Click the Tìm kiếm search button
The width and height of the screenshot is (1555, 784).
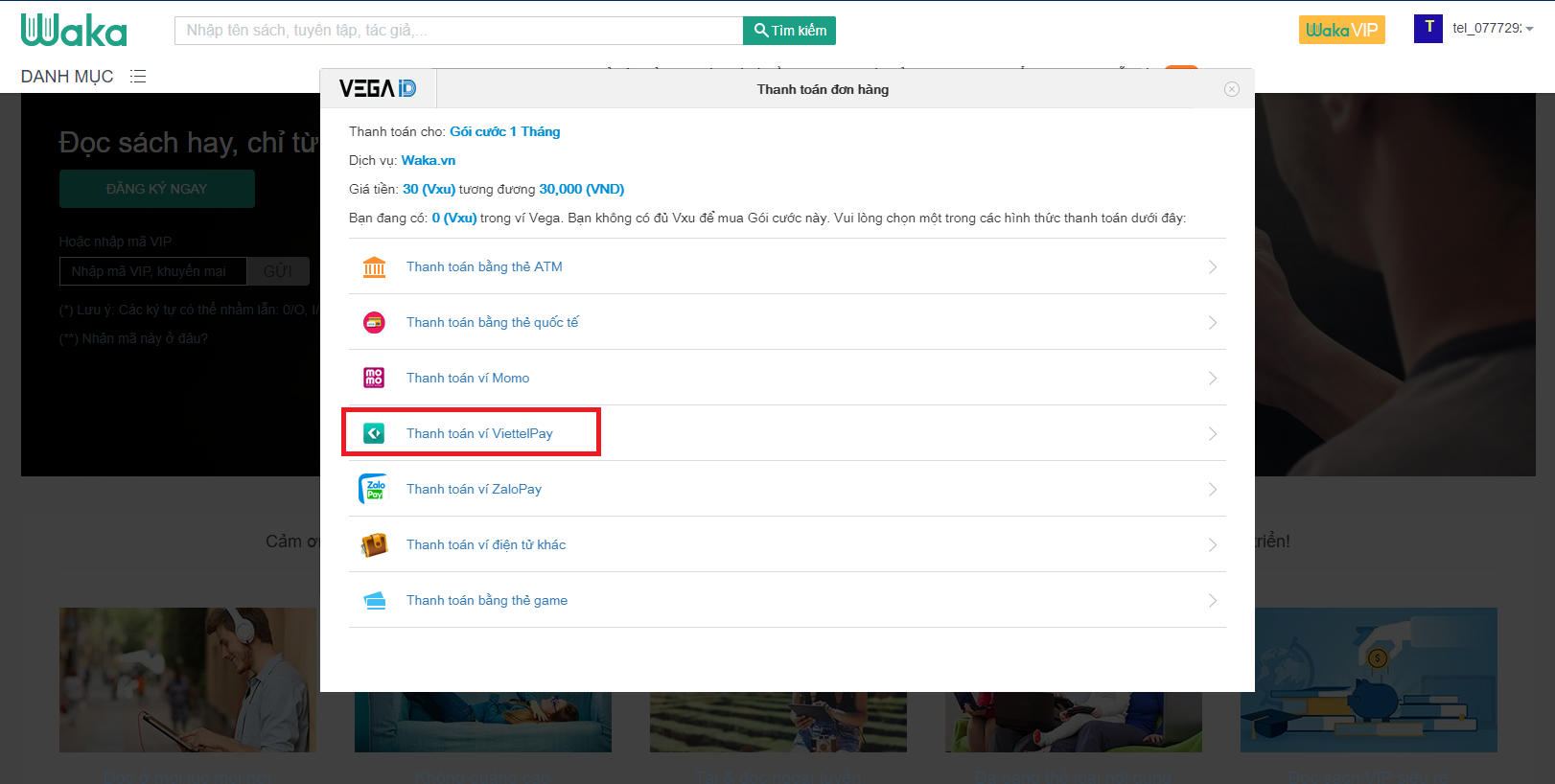[x=789, y=31]
